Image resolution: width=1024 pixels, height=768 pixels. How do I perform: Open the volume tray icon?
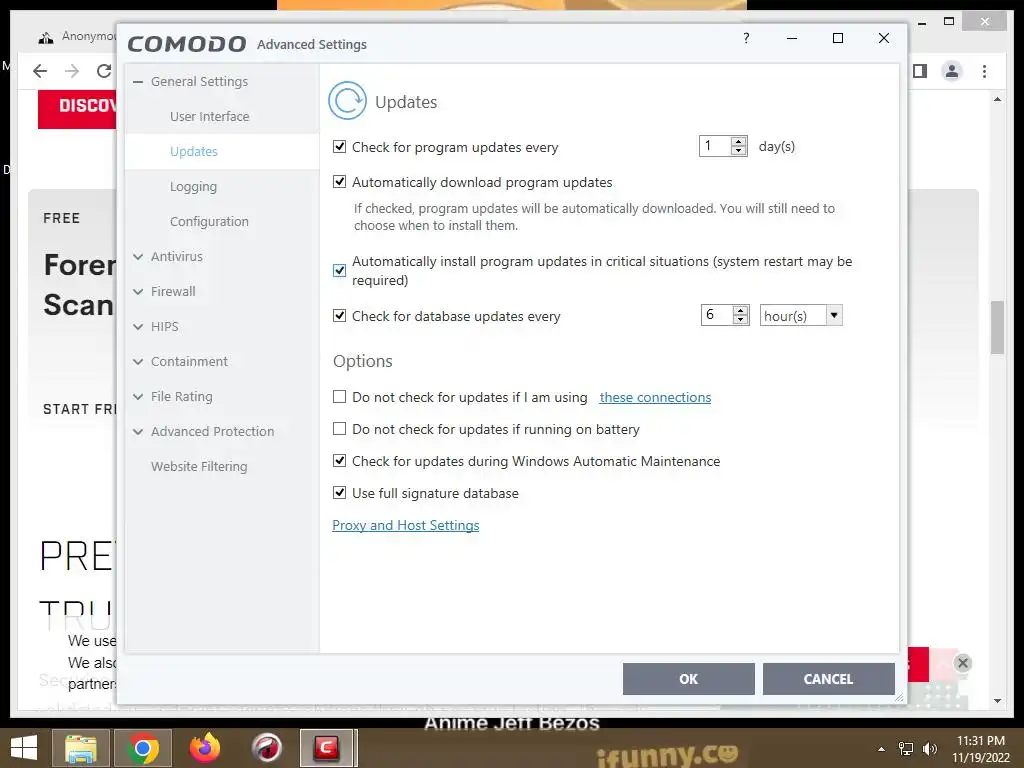point(929,749)
